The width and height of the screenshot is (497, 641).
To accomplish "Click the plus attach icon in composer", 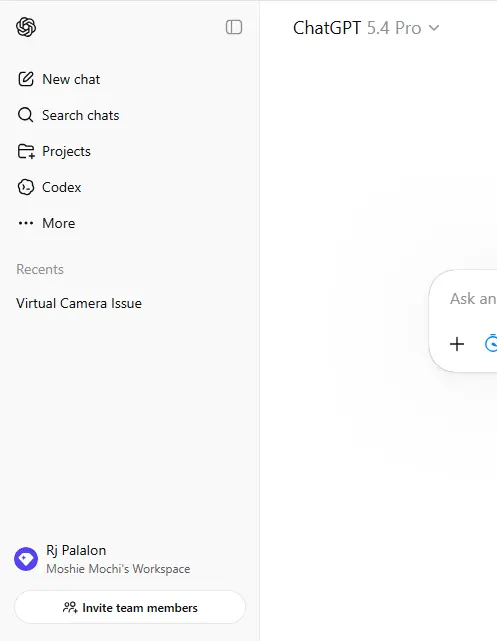I will click(457, 344).
